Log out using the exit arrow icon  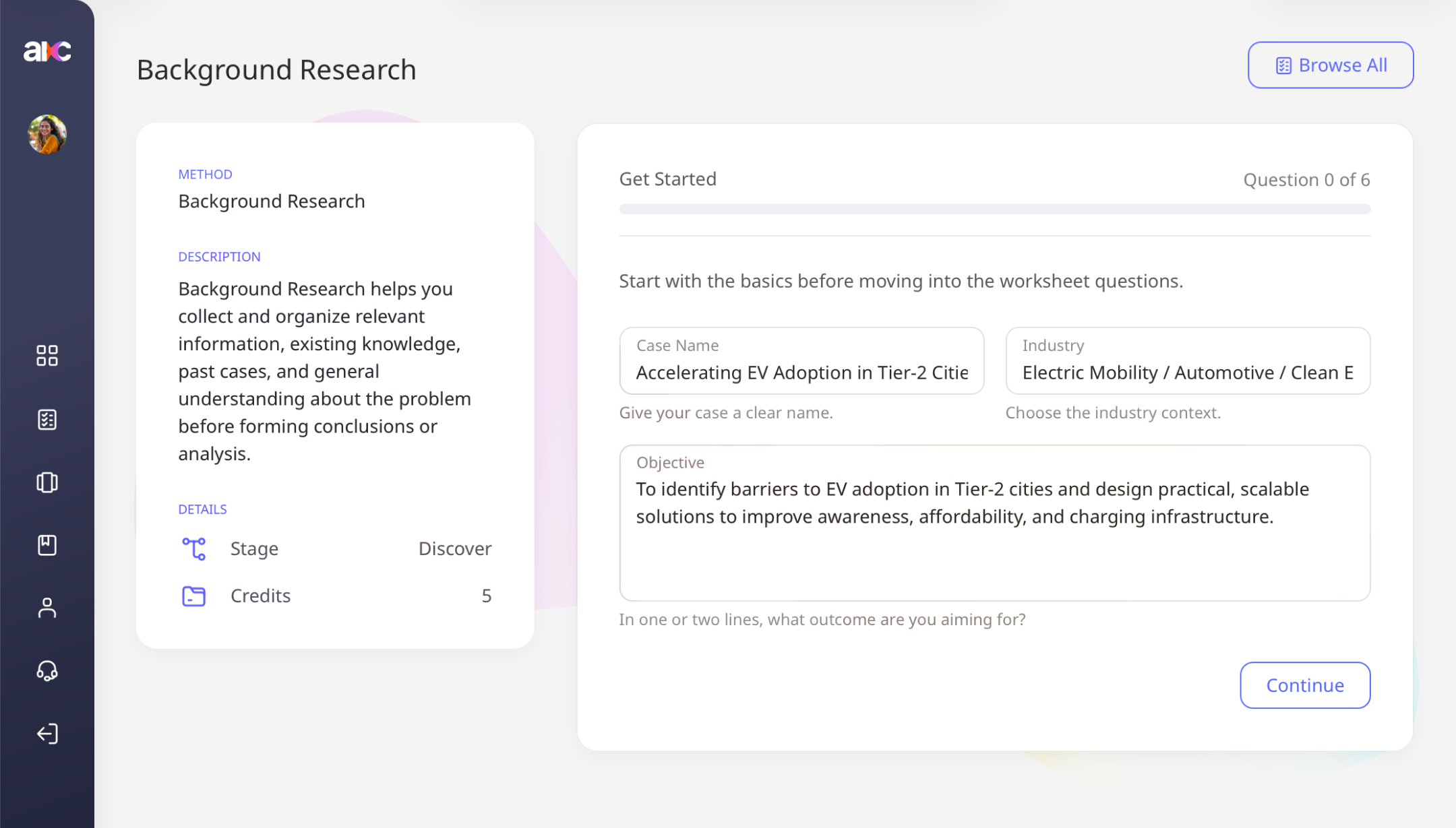tap(47, 733)
